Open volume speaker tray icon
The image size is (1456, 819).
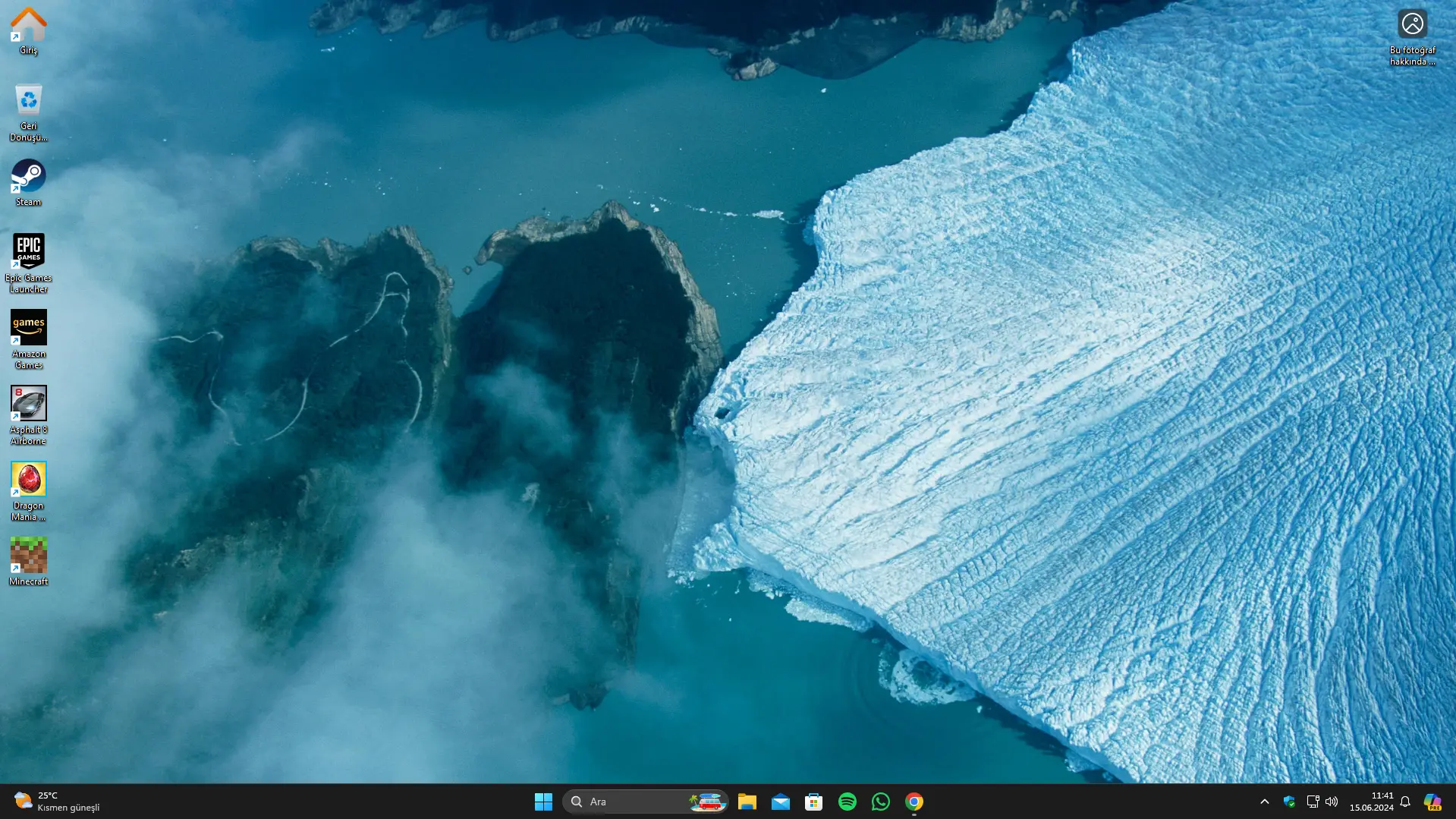click(x=1332, y=802)
